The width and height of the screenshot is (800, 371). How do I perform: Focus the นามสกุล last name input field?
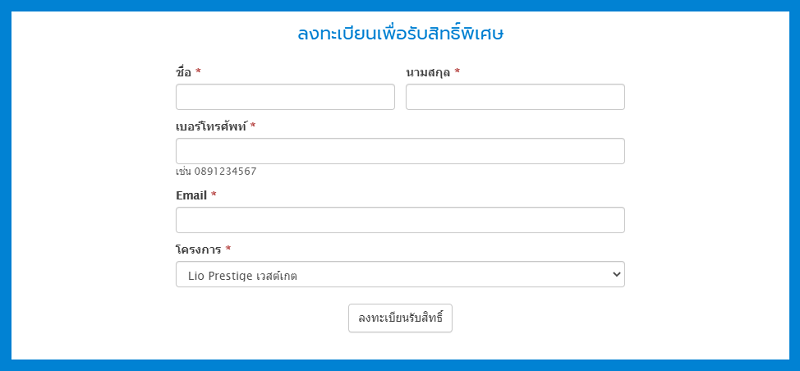(x=515, y=97)
